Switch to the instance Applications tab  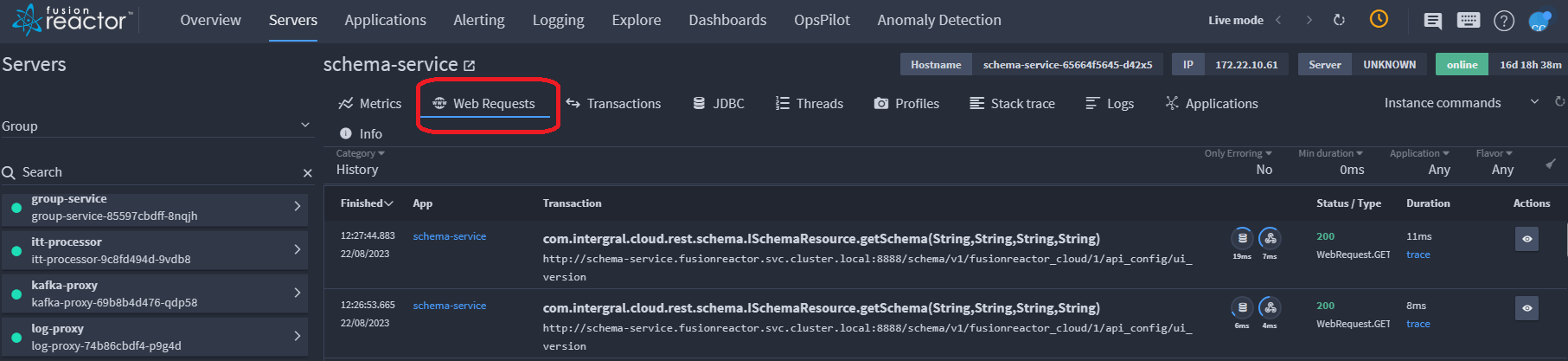point(1211,103)
